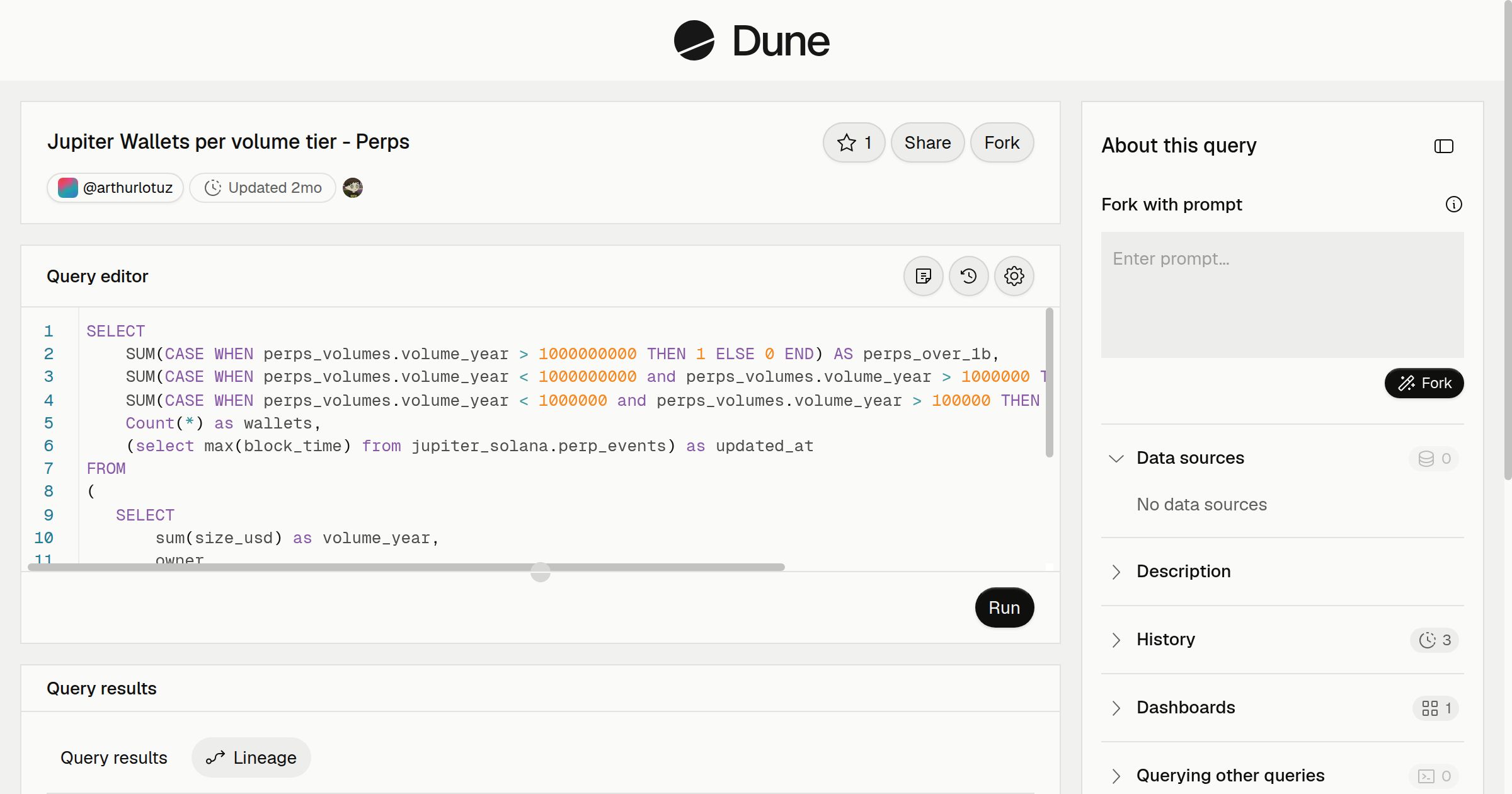Switch to the Lineage tab

[251, 757]
